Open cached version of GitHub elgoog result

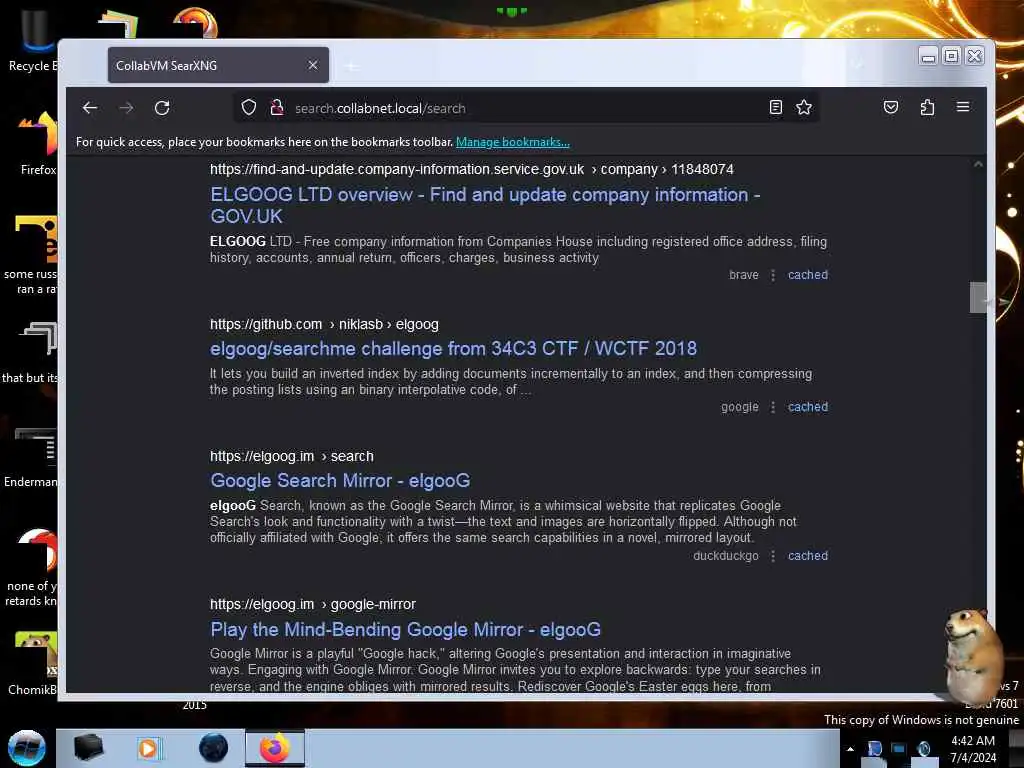click(808, 407)
